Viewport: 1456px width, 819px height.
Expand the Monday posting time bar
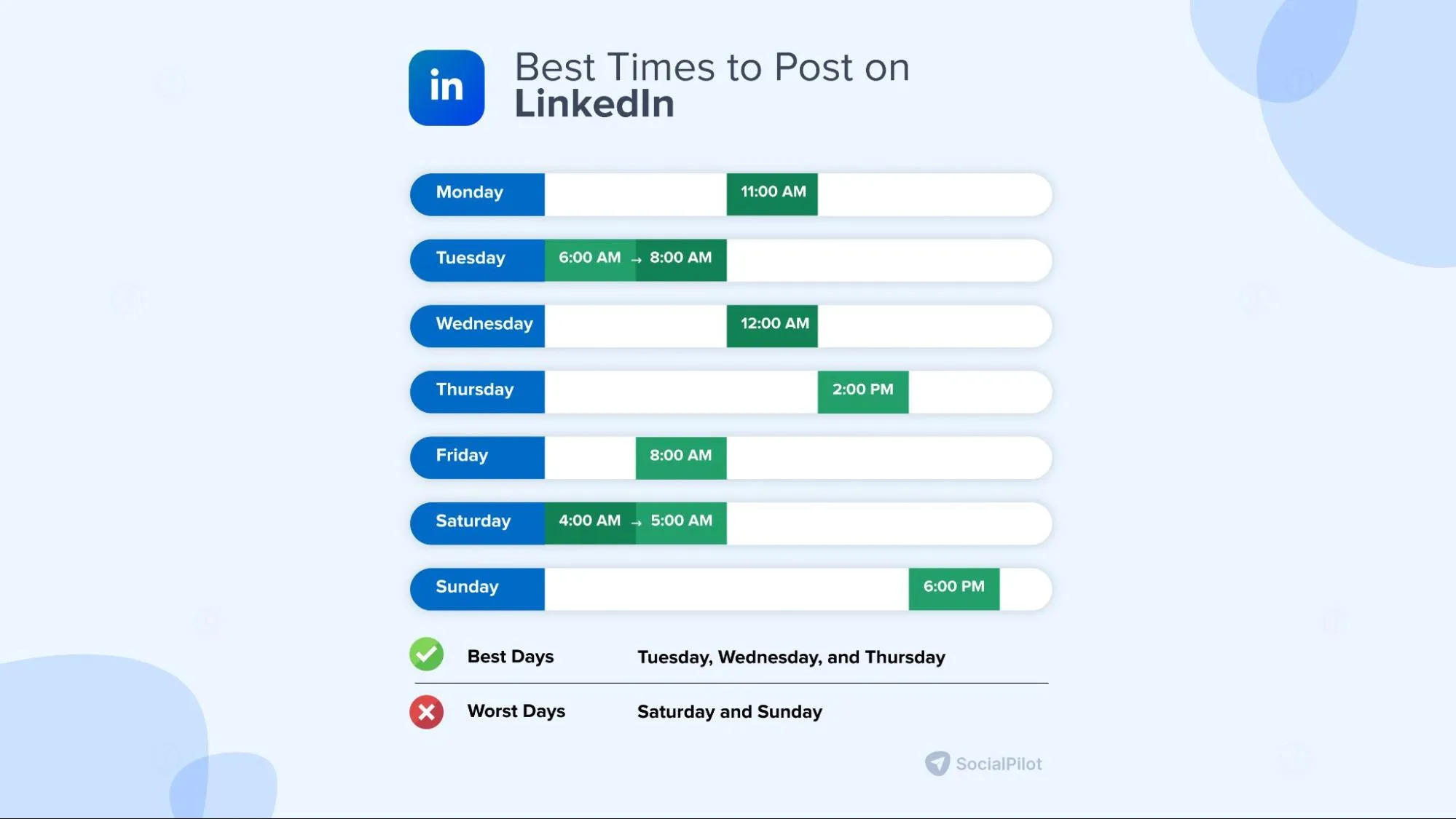[x=773, y=192]
